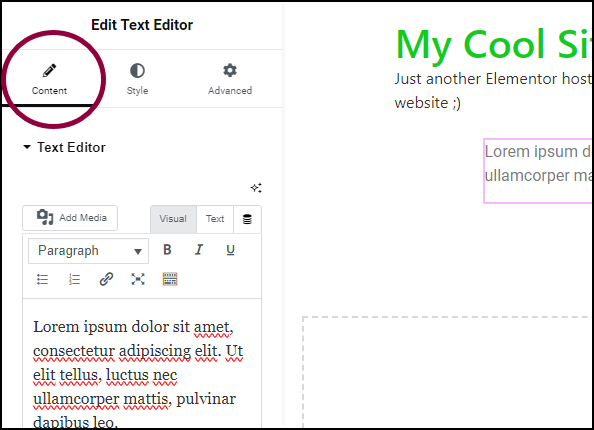Switch to the Content tab

(x=49, y=79)
